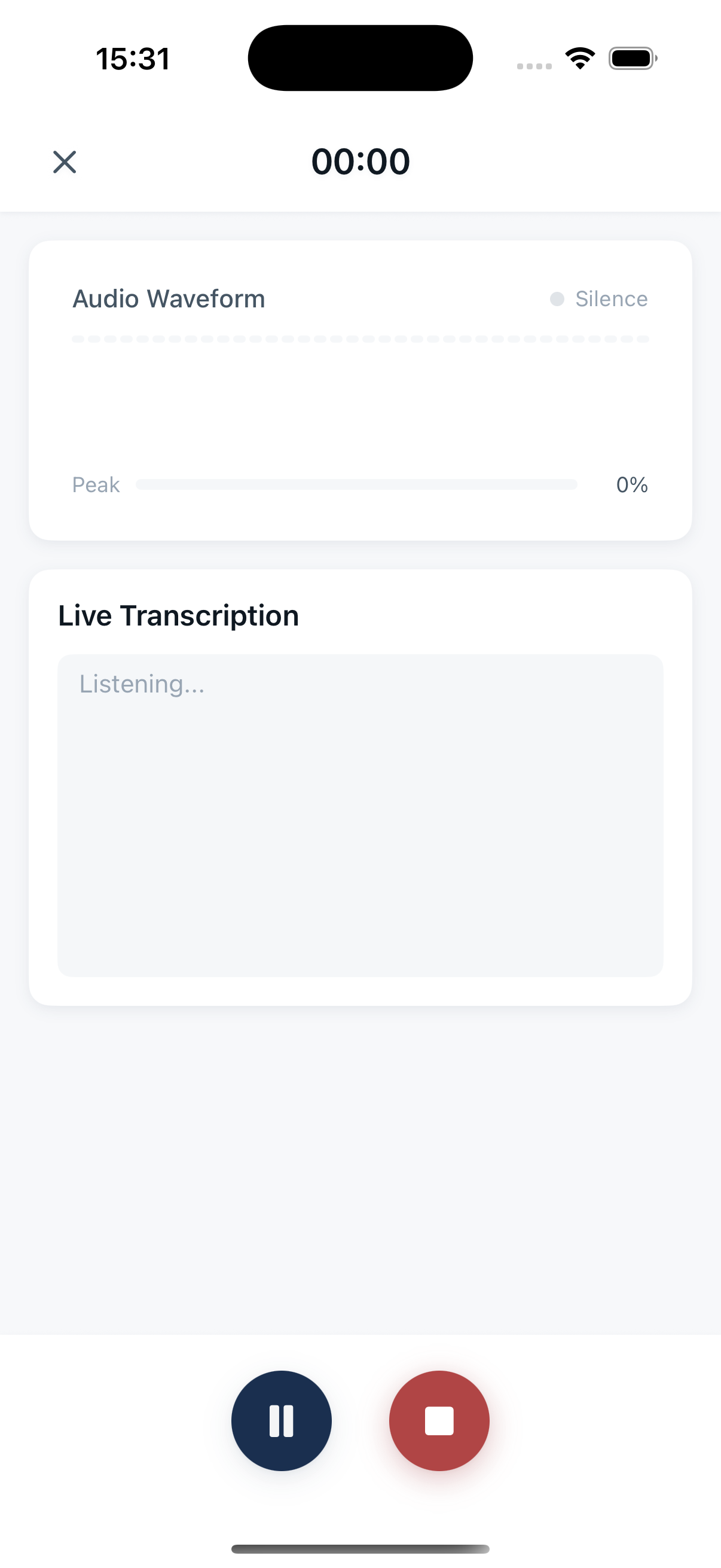
Task: Click the 00:00 recording timer
Action: pyautogui.click(x=360, y=160)
